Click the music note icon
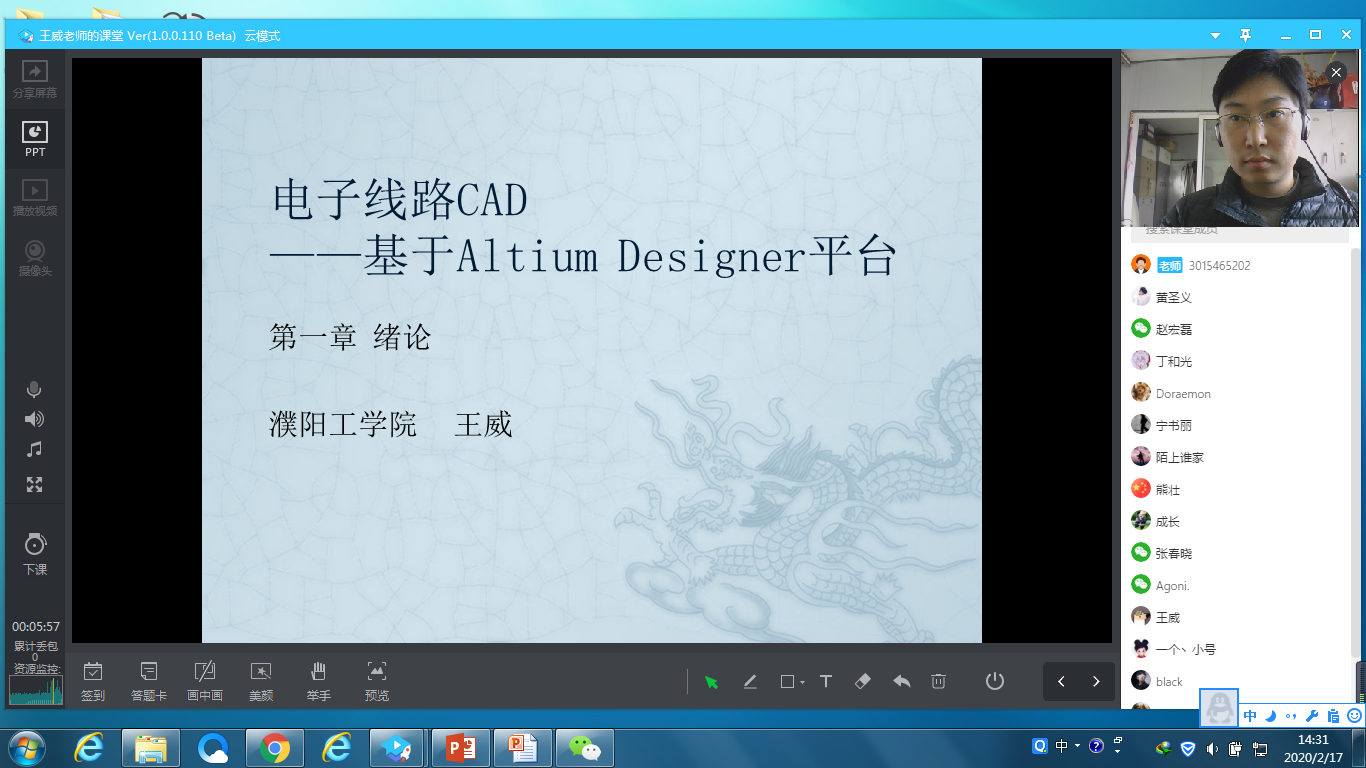The height and width of the screenshot is (768, 1366). click(34, 450)
